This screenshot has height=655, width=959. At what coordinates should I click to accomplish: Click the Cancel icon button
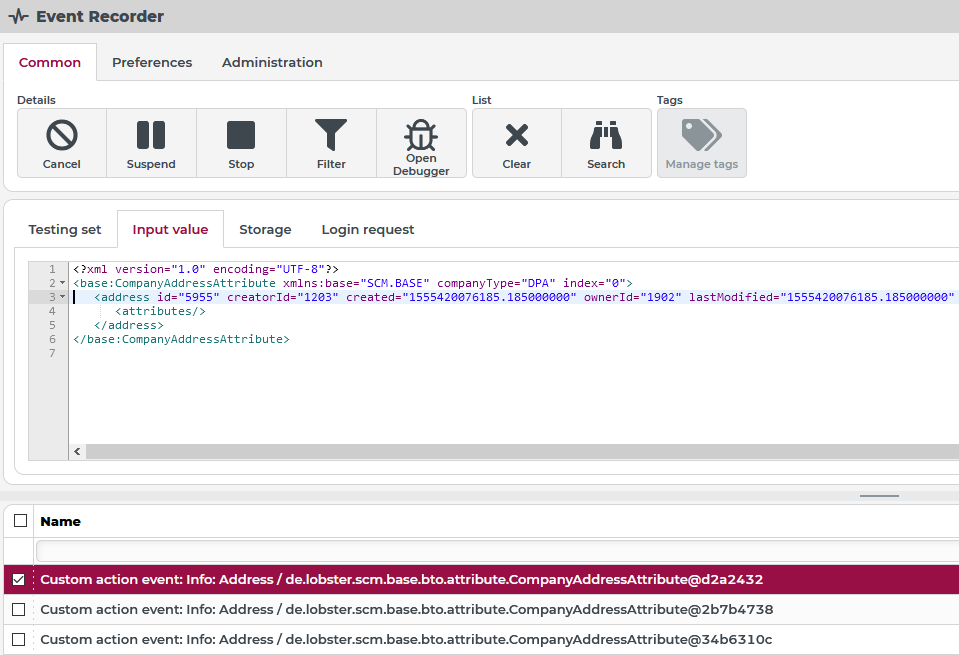(x=62, y=143)
